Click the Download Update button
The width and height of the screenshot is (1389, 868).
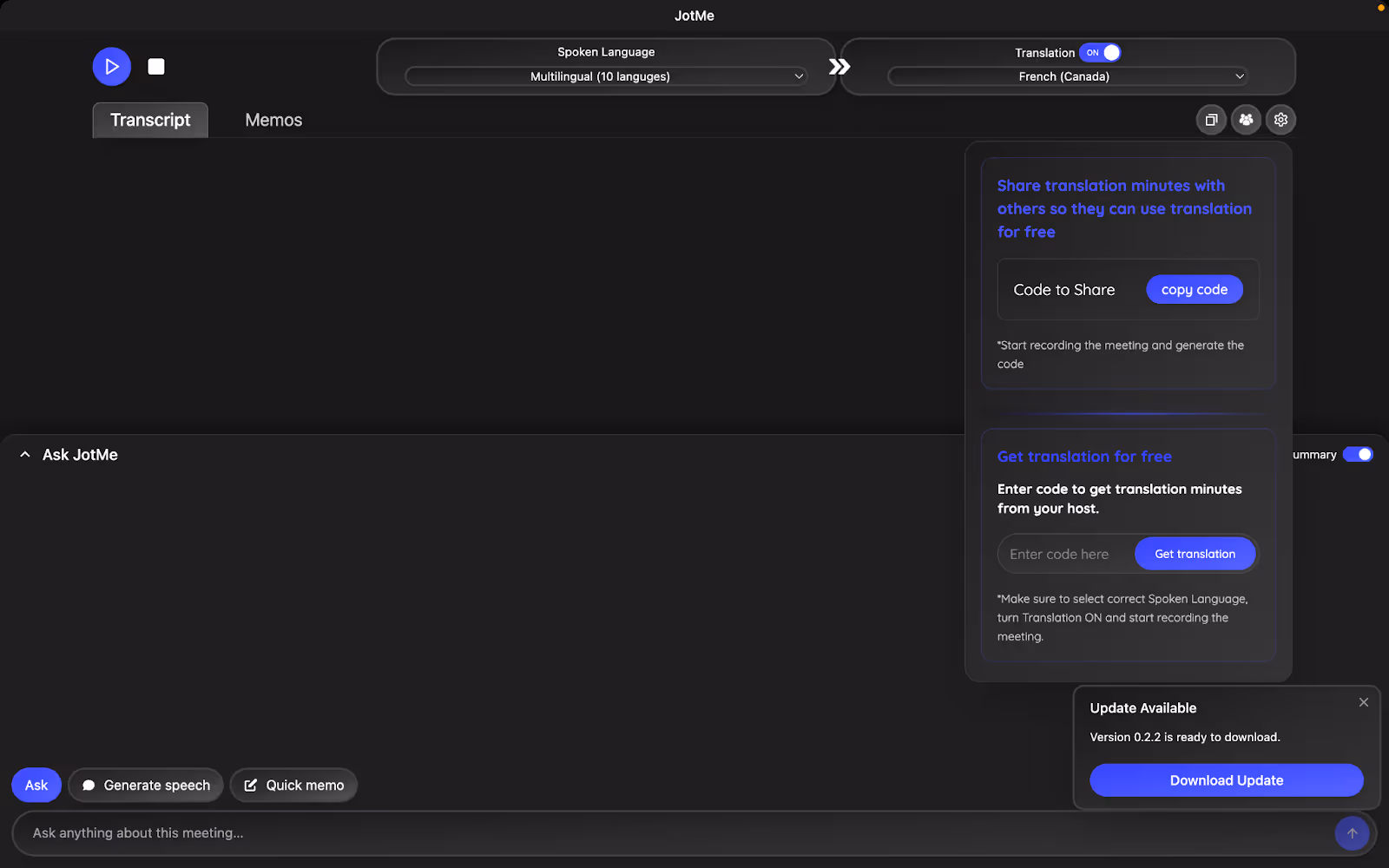[1226, 779]
